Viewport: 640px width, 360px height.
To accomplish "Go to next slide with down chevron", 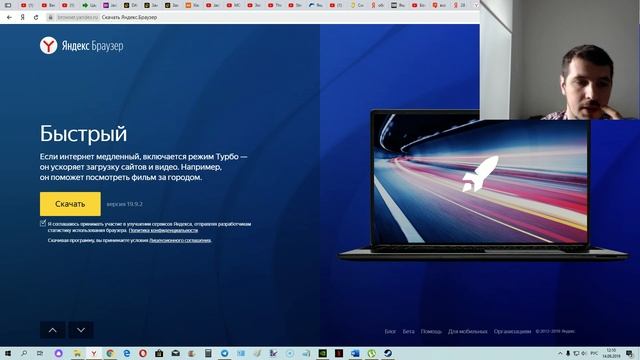I will point(81,330).
